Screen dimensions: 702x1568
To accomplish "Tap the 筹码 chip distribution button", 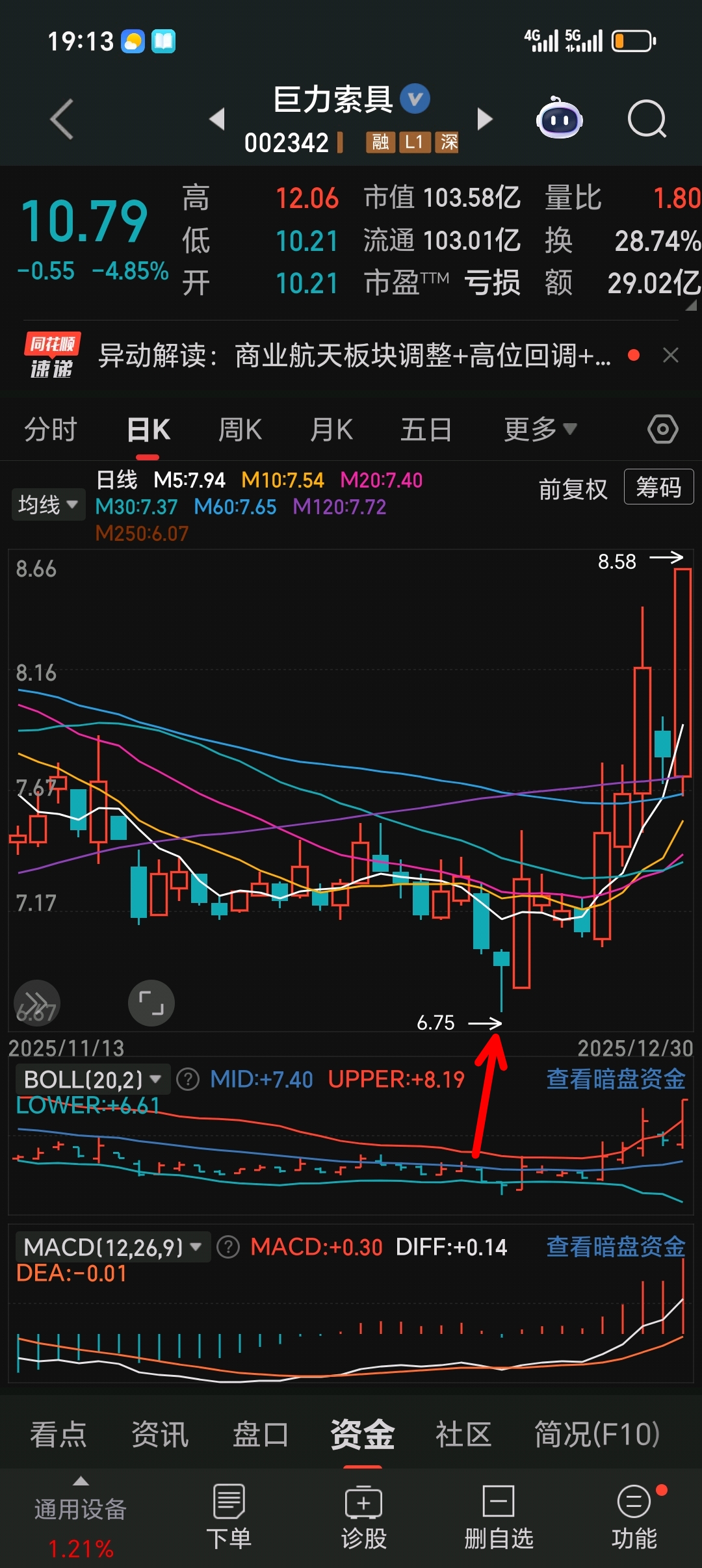I will pyautogui.click(x=659, y=487).
